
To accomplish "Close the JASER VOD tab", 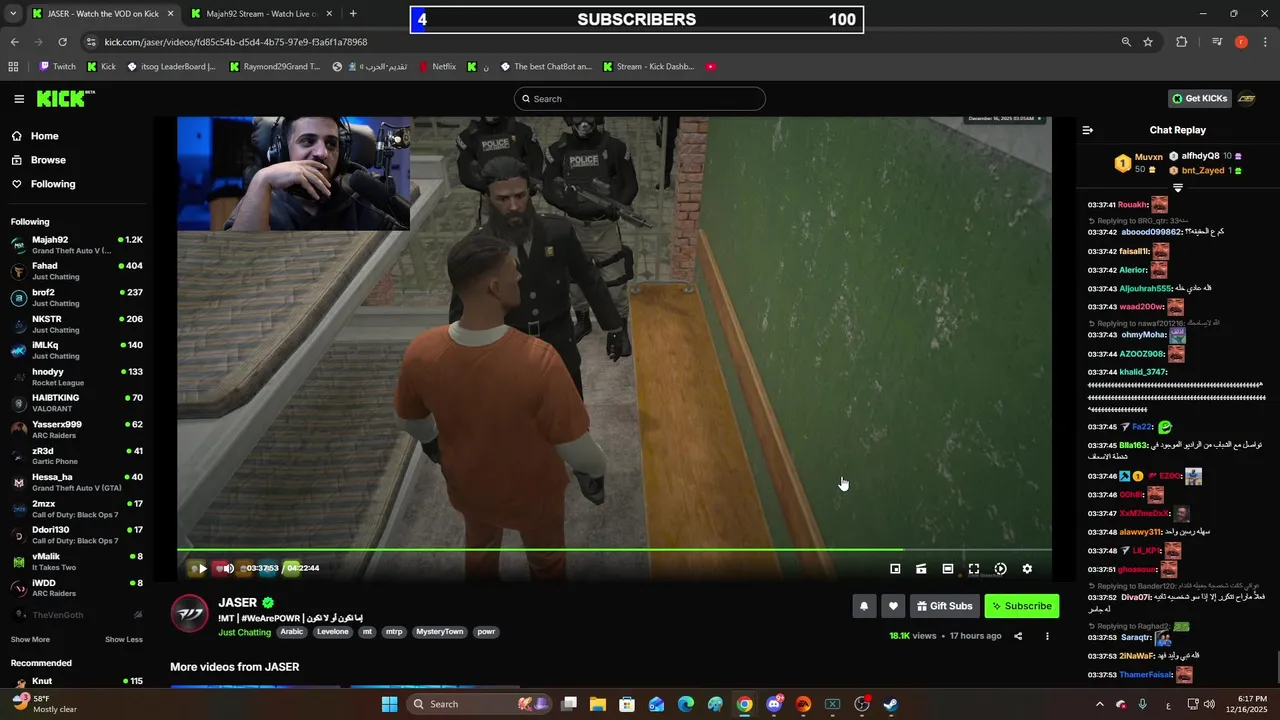I will click(x=170, y=14).
